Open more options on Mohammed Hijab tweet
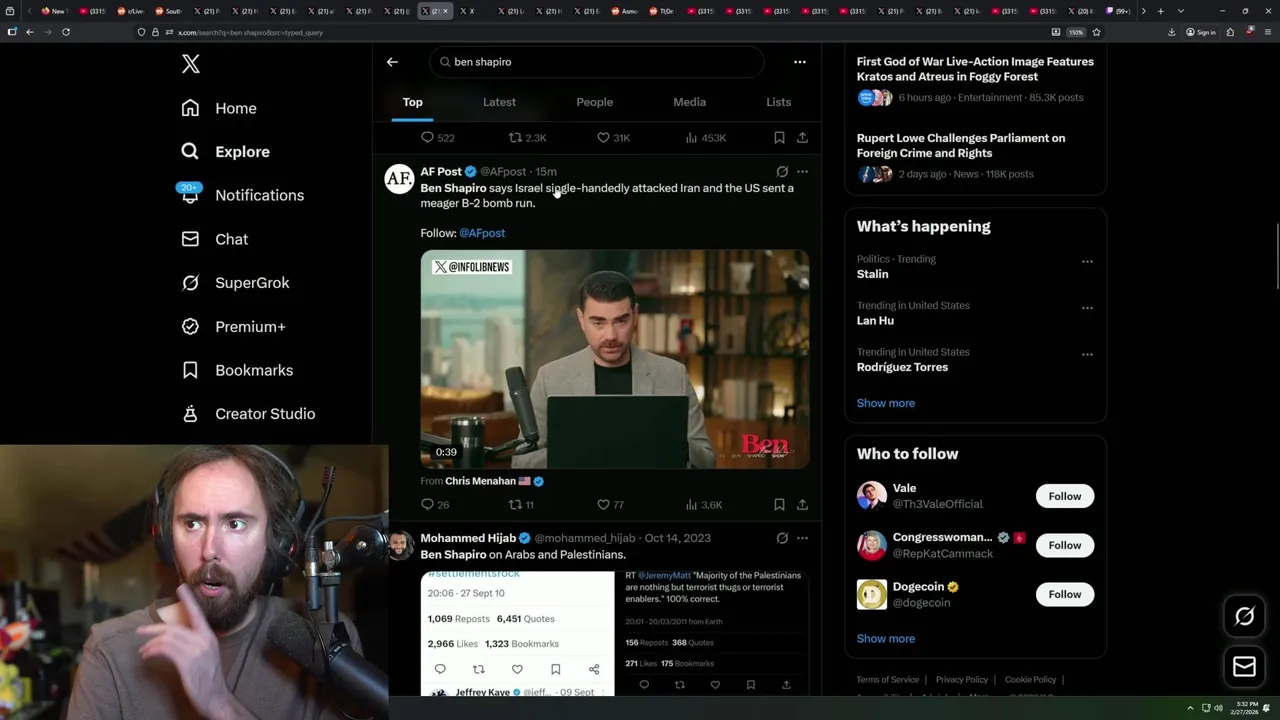Image resolution: width=1280 pixels, height=720 pixels. point(802,538)
